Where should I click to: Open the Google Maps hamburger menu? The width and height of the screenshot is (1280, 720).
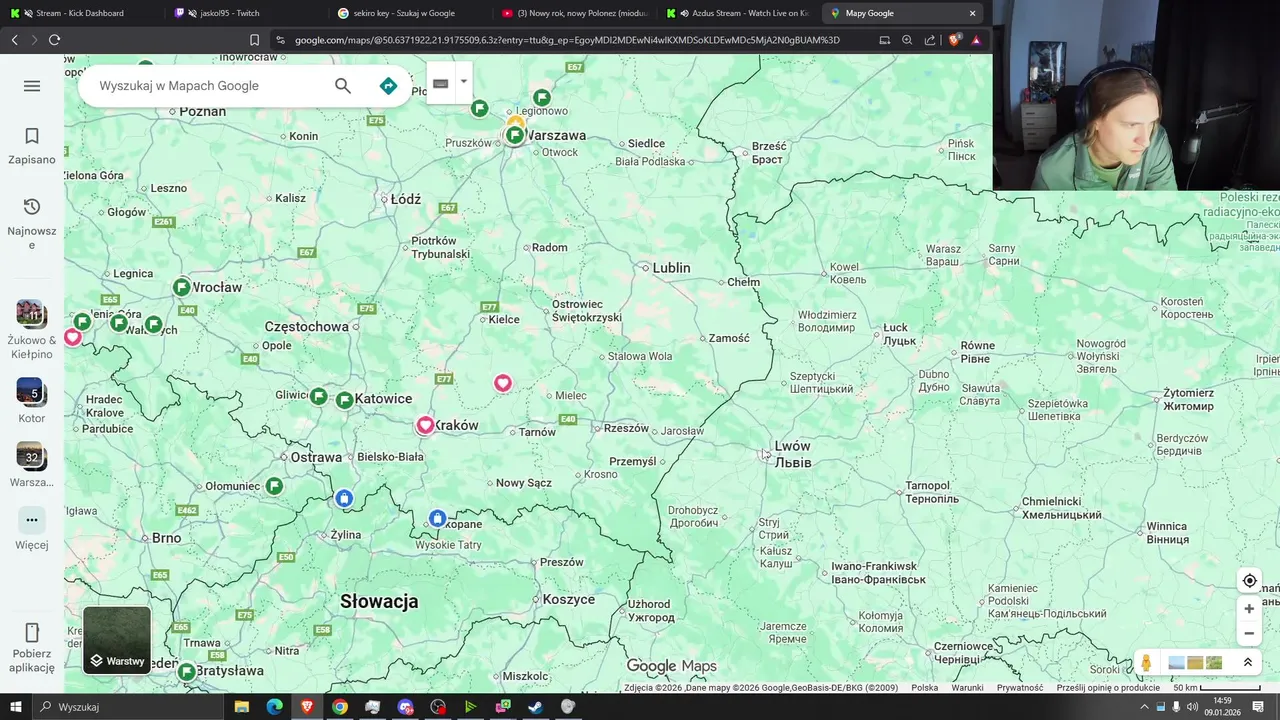(32, 86)
